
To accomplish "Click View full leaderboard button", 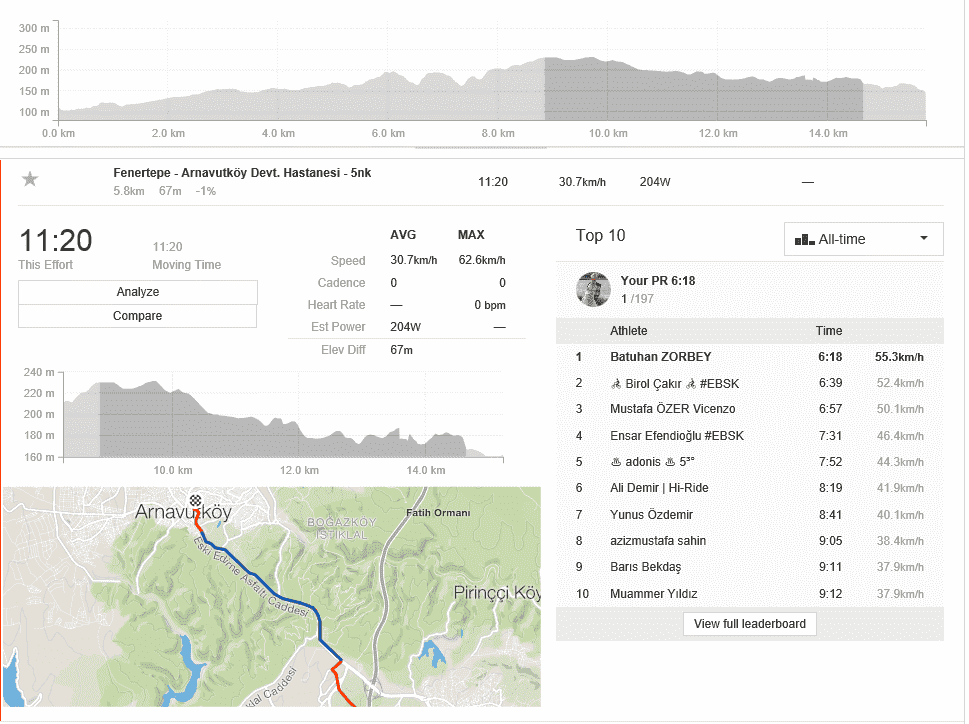I will tap(749, 624).
